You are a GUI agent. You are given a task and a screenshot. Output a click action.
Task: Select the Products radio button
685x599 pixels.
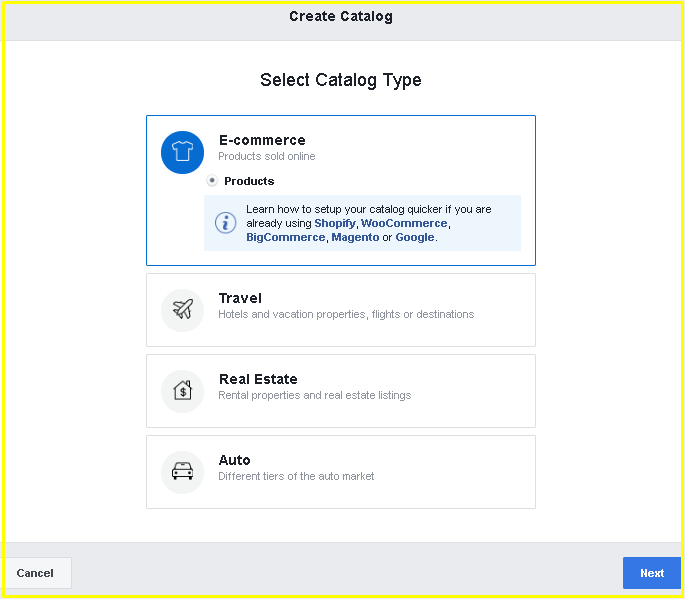tap(212, 181)
